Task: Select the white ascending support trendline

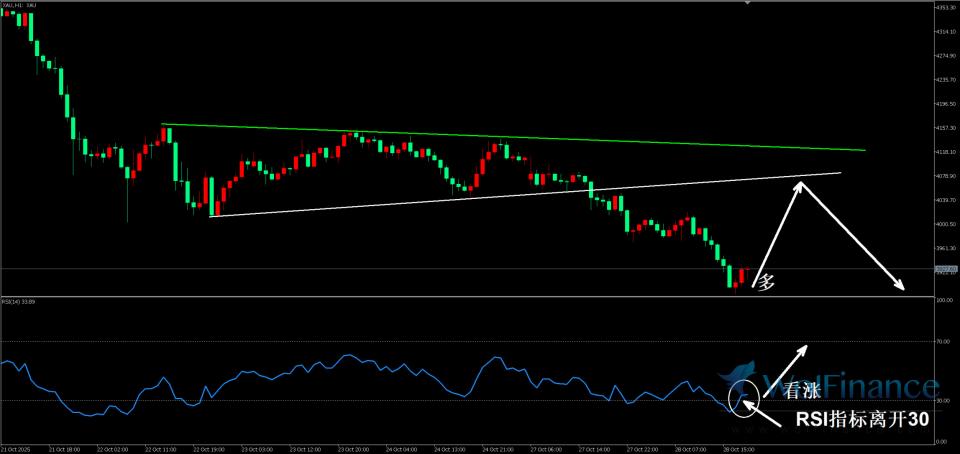Action: 500,195
